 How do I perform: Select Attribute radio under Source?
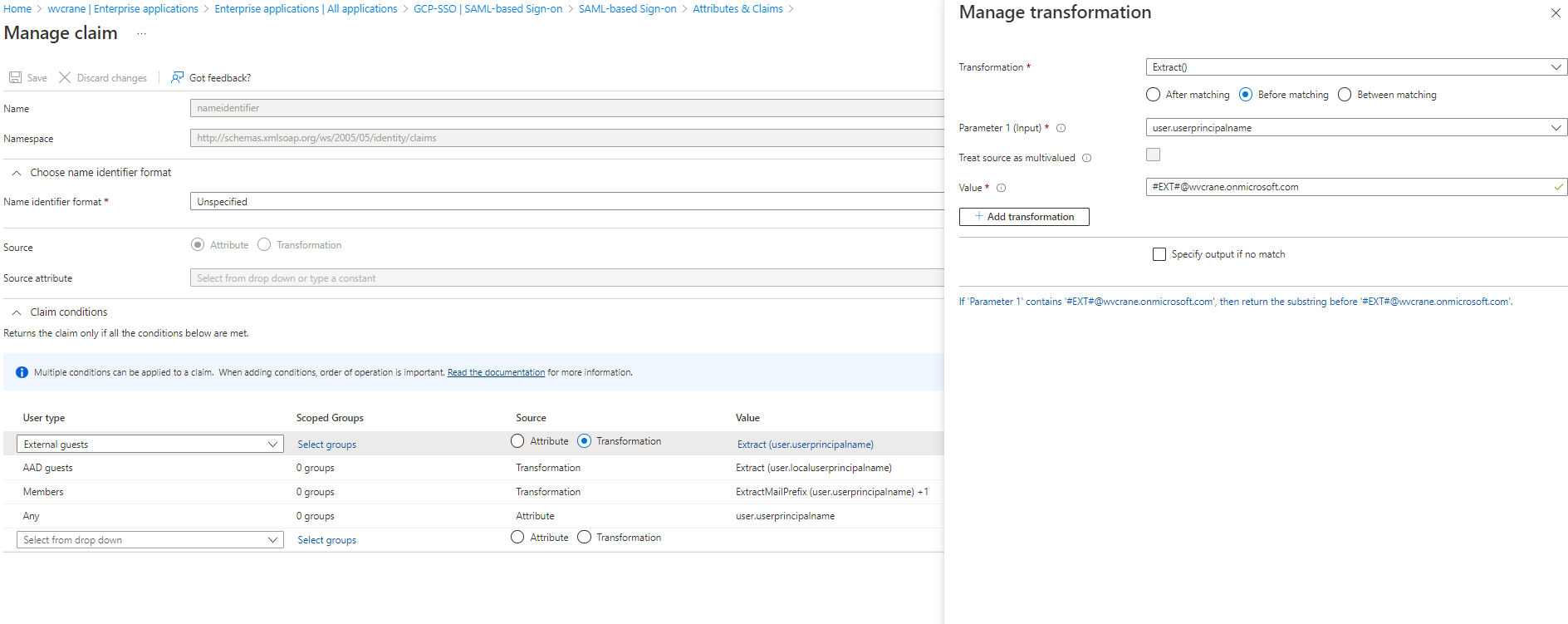[198, 244]
